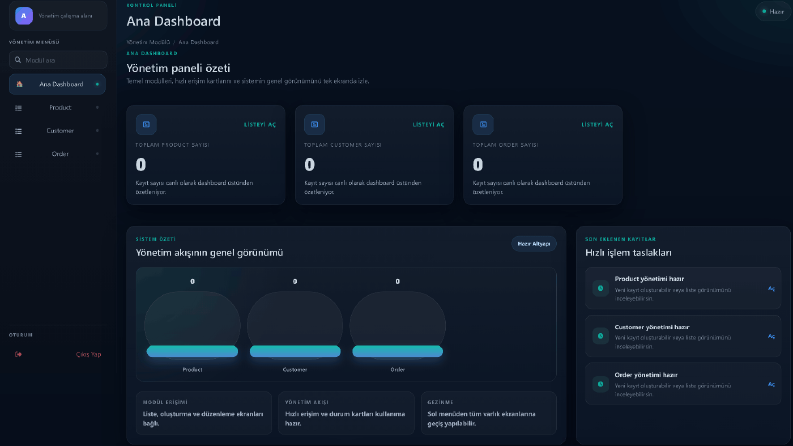Click the Ana Dashboard home icon
Image resolution: width=793 pixels, height=446 pixels.
click(x=19, y=84)
